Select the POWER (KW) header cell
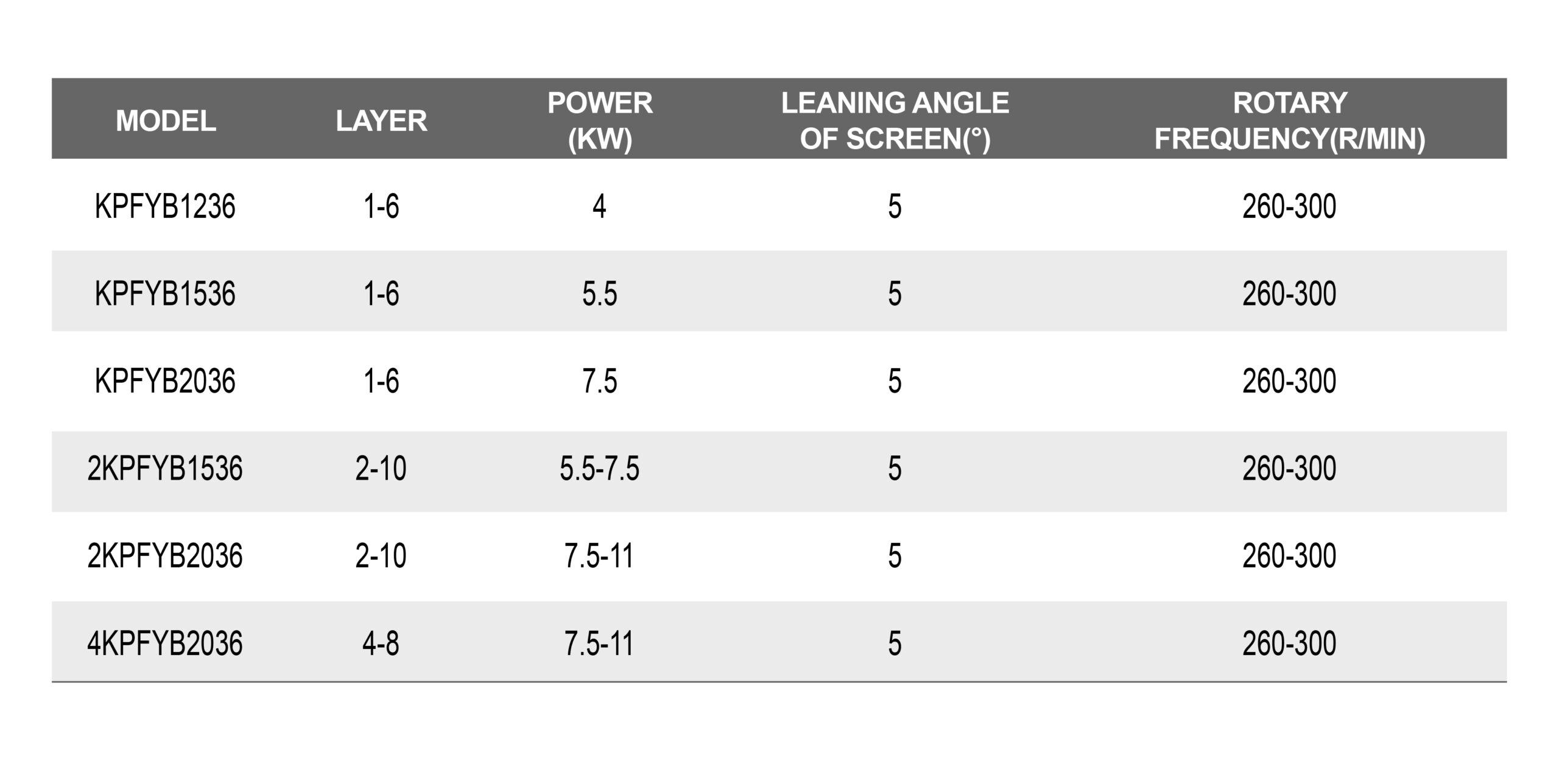 (x=600, y=121)
